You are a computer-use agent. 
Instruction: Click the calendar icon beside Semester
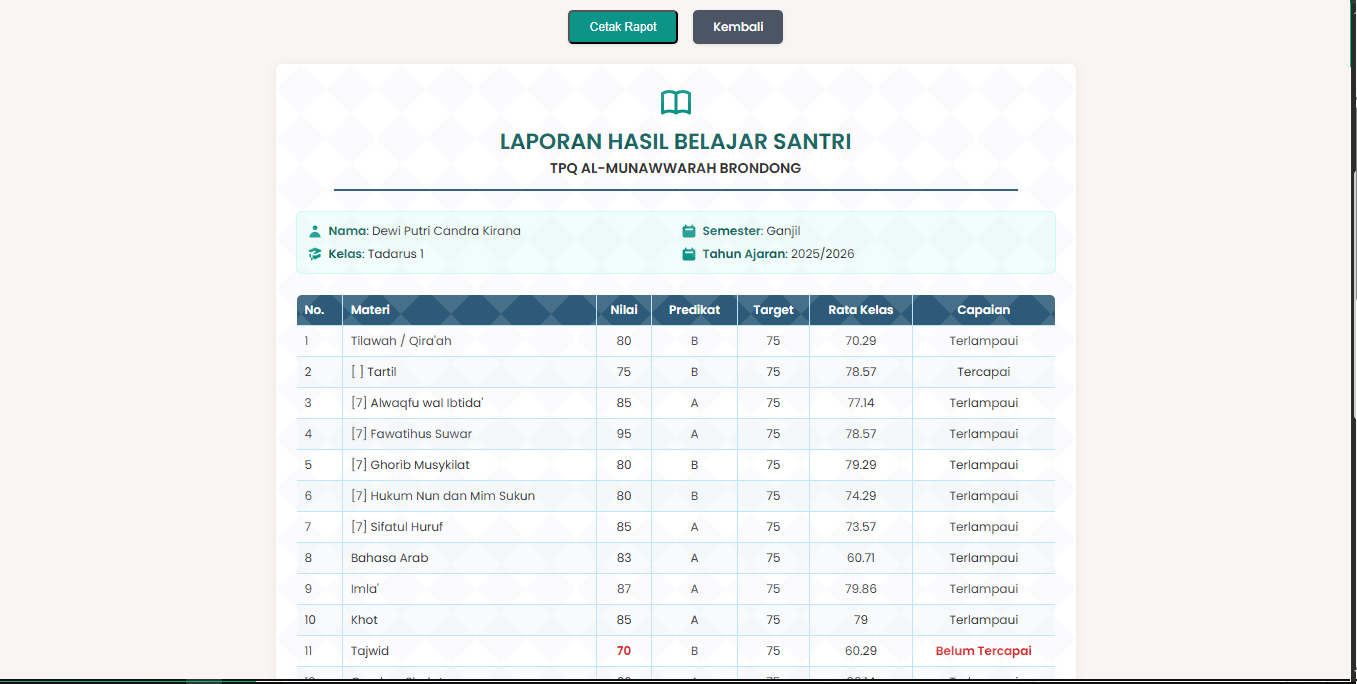coord(689,231)
